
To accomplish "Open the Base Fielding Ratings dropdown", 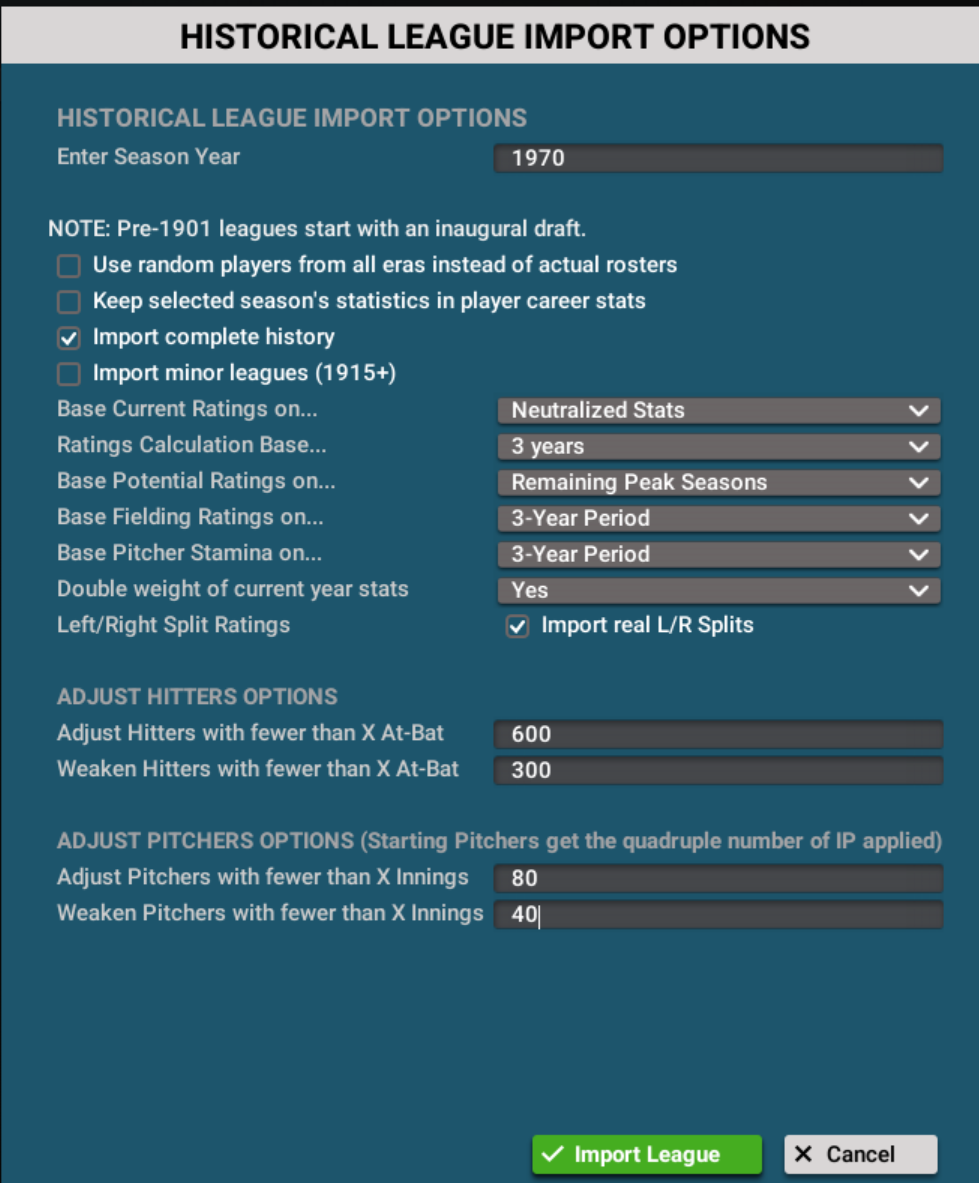I will click(x=718, y=518).
